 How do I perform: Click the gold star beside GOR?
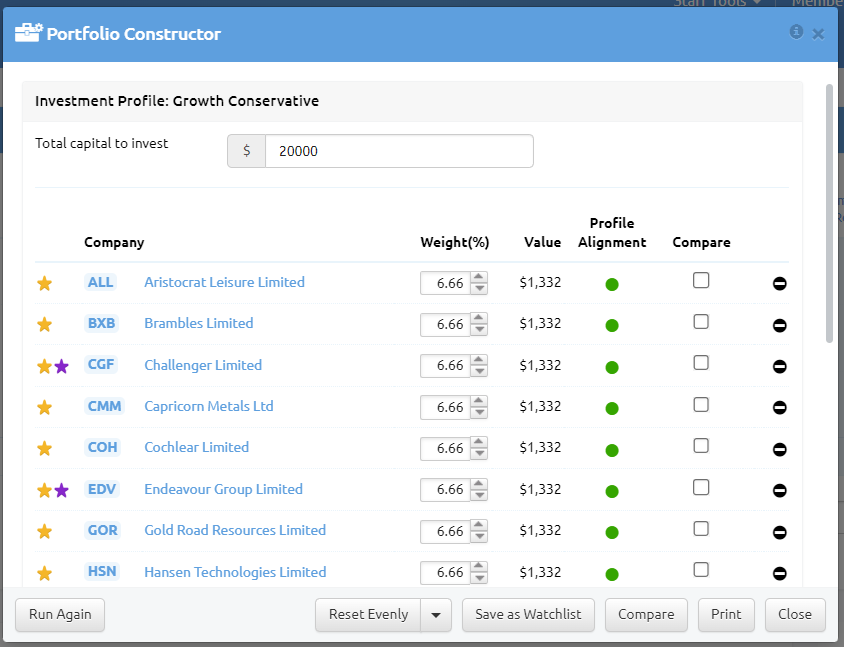[44, 531]
